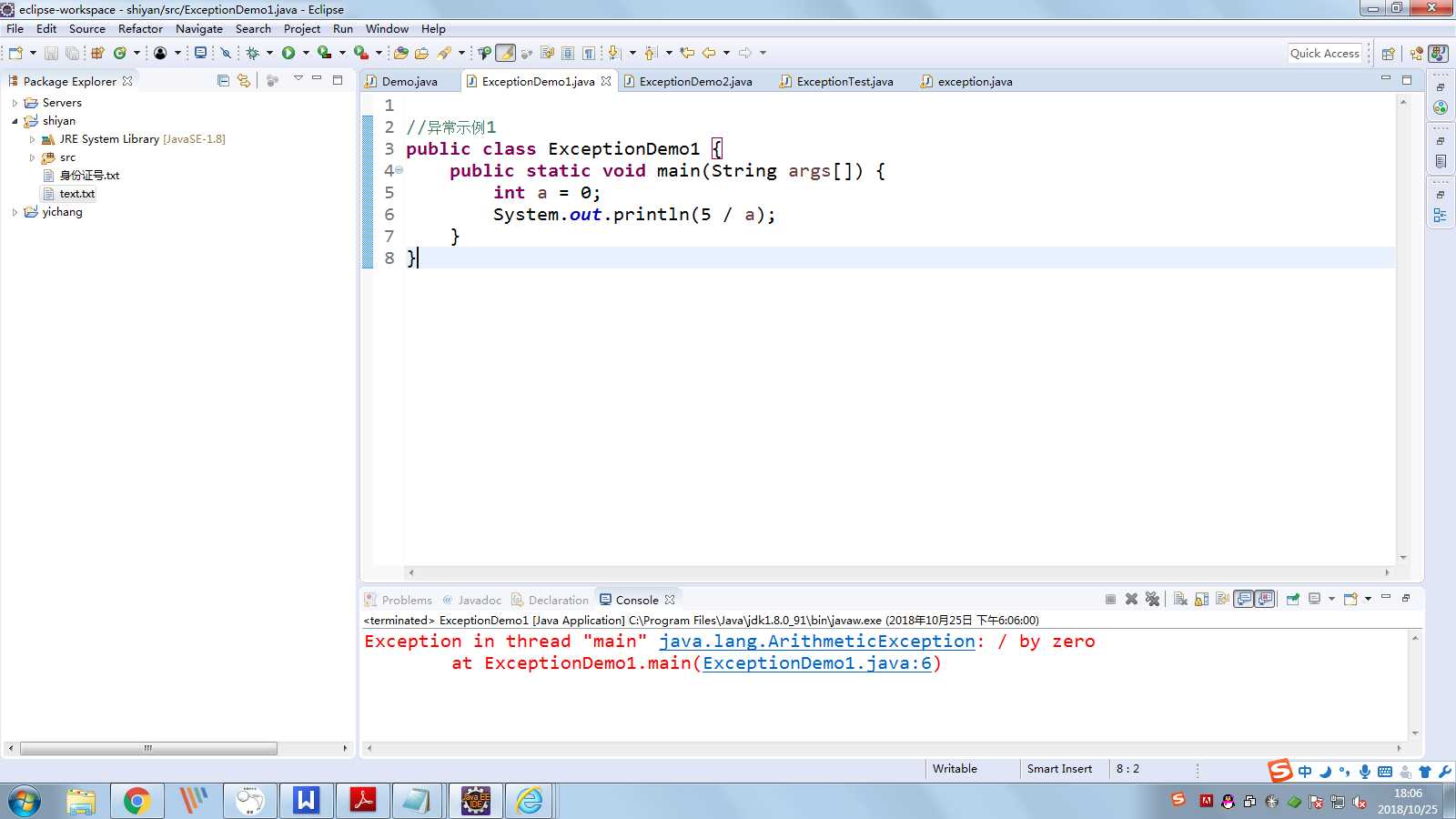1456x819 pixels.
Task: Open the Navigate menu
Action: [199, 28]
